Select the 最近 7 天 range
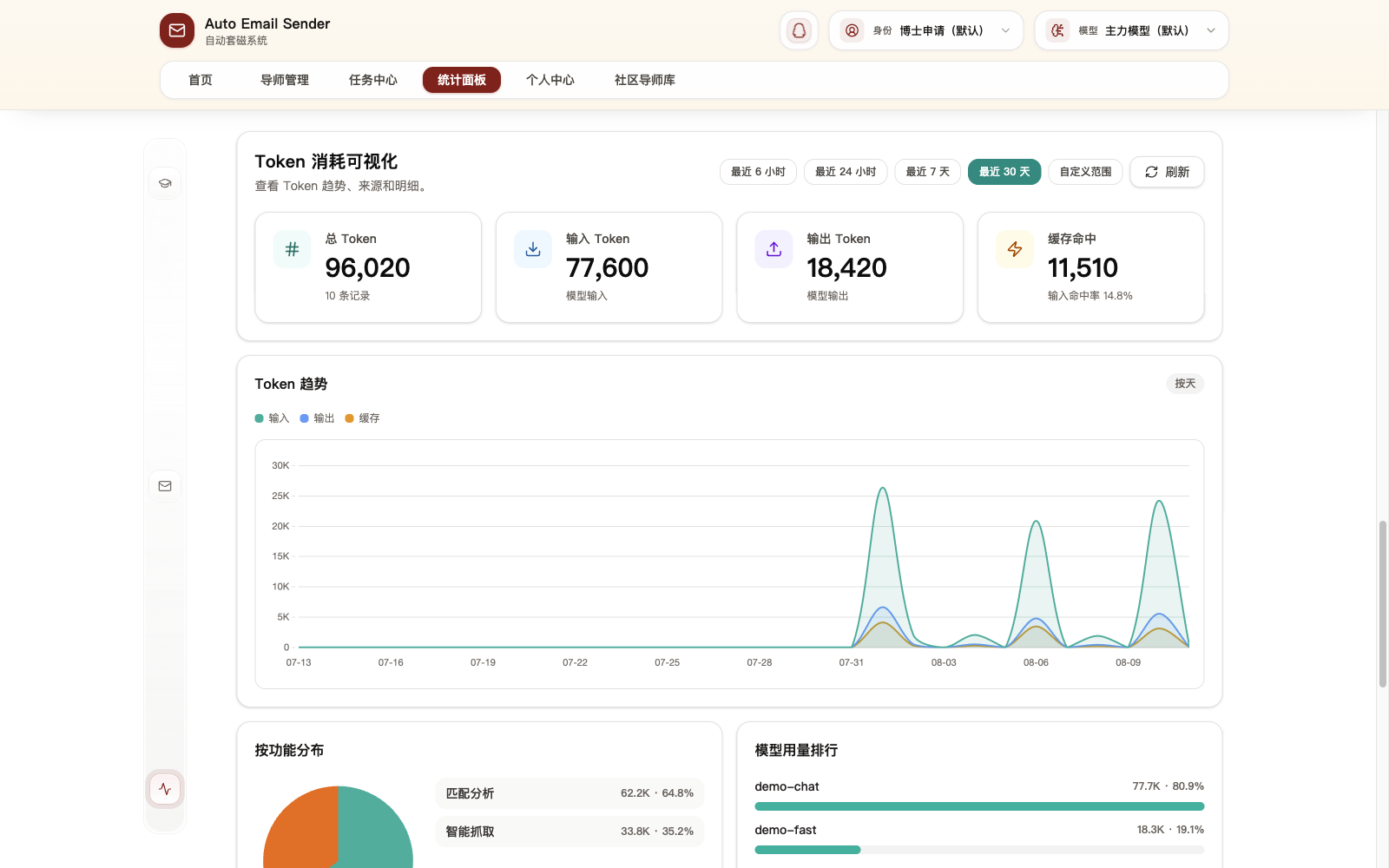Screen dimensions: 1389x868 pyautogui.click(x=928, y=172)
